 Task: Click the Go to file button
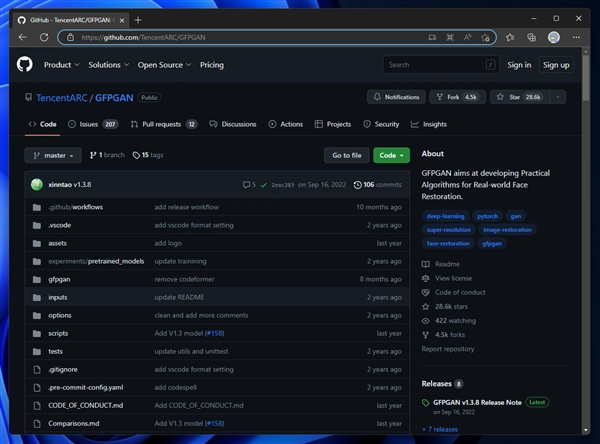pos(347,155)
